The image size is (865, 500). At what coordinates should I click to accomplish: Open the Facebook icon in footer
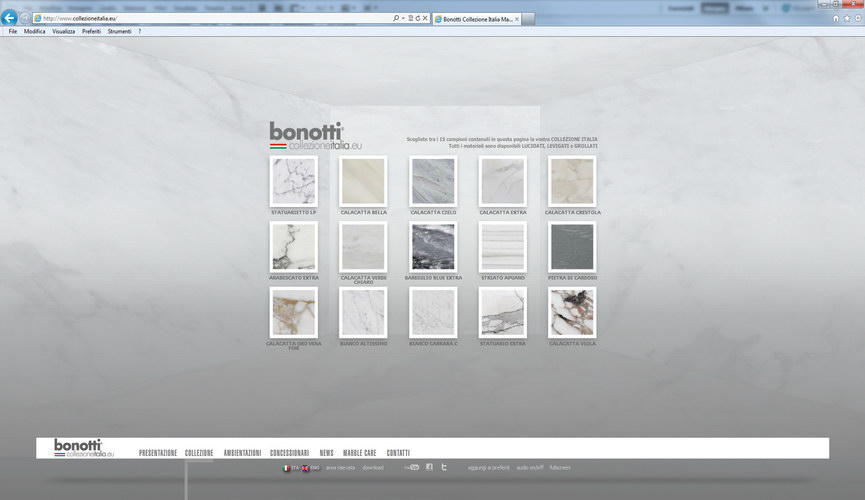pyautogui.click(x=429, y=467)
